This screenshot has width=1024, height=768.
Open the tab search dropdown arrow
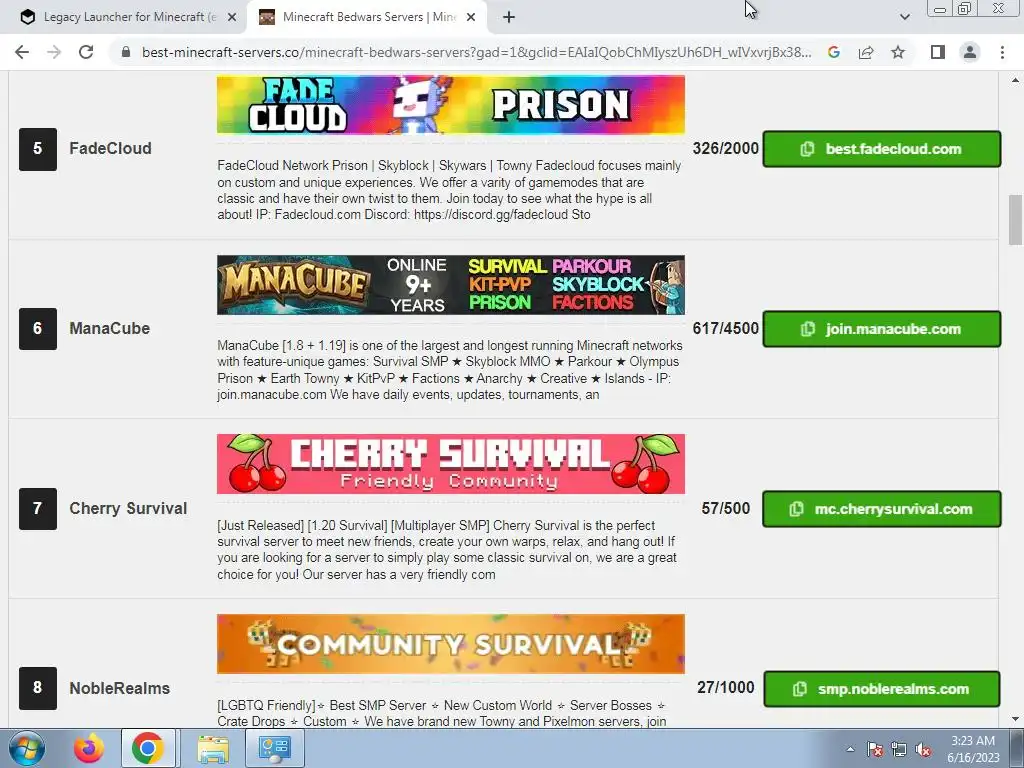(904, 17)
